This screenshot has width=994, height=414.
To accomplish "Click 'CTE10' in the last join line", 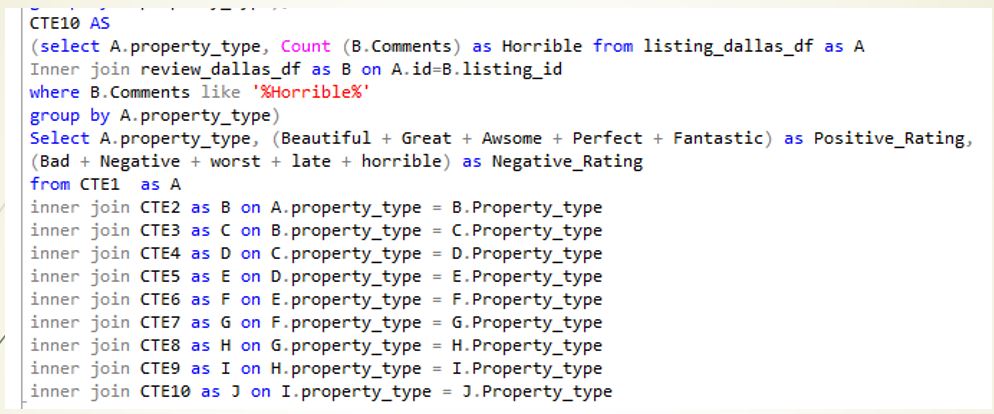I will pos(165,392).
